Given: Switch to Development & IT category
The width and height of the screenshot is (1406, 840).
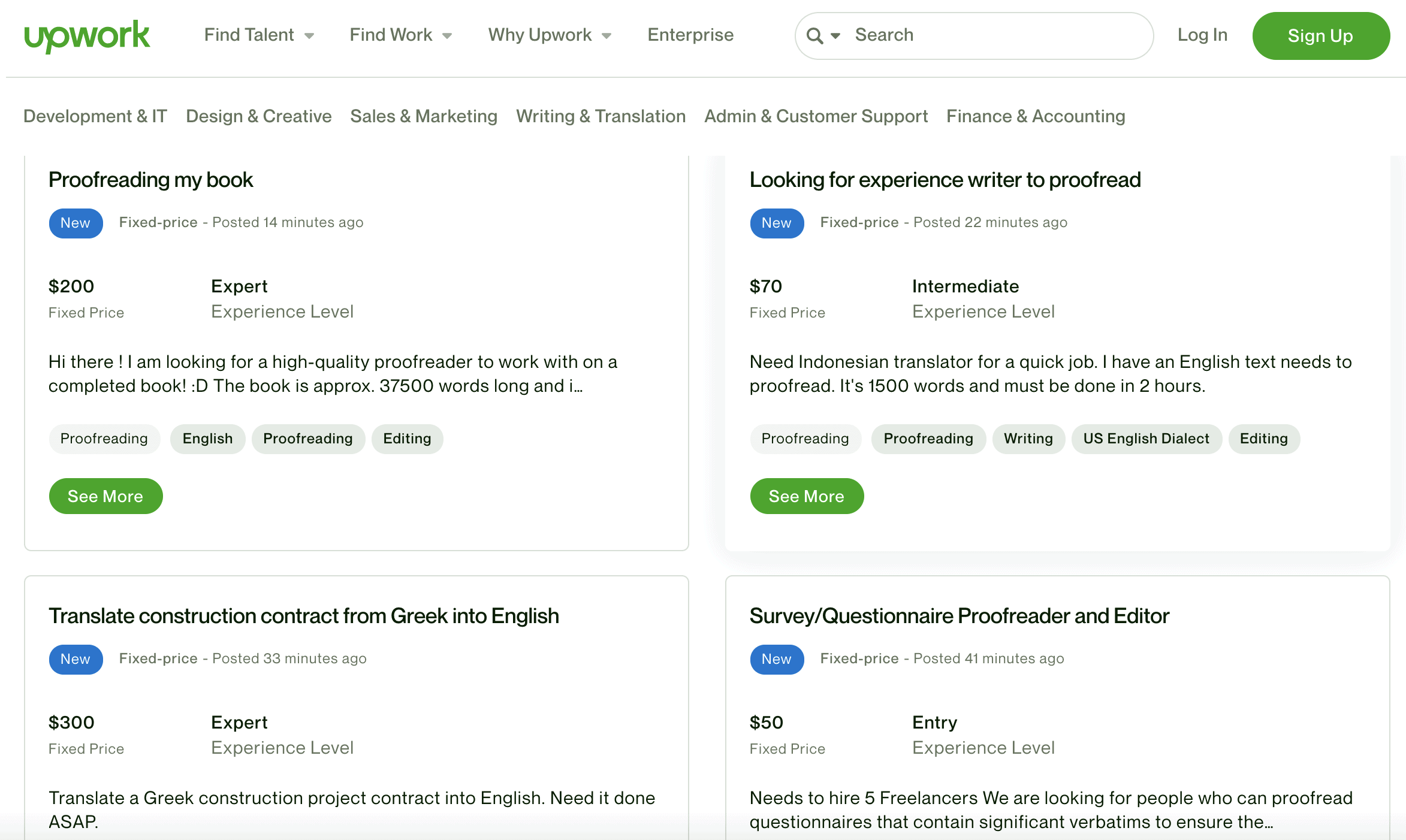Looking at the screenshot, I should point(95,116).
